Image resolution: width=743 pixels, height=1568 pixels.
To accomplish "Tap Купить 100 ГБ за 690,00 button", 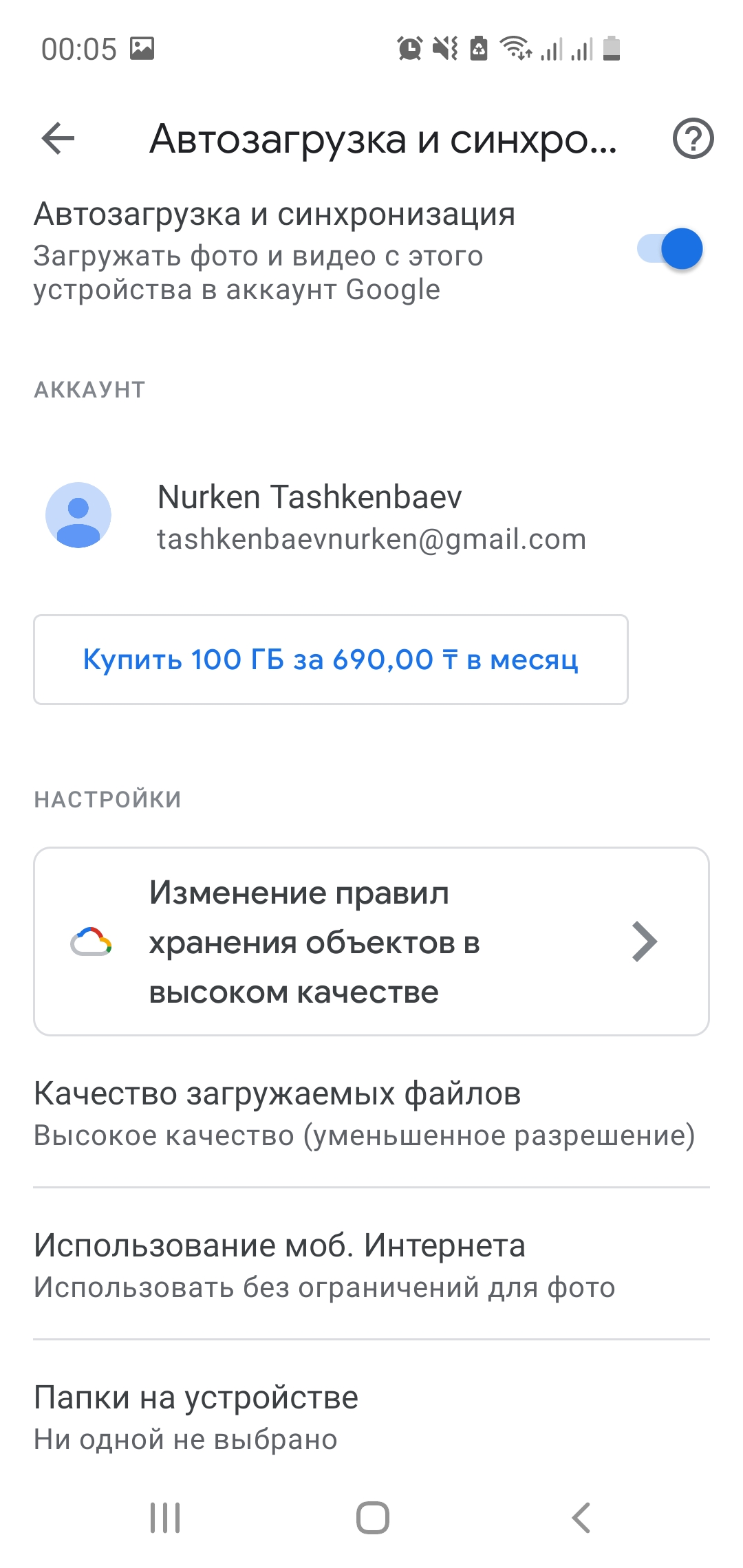I will (x=331, y=660).
